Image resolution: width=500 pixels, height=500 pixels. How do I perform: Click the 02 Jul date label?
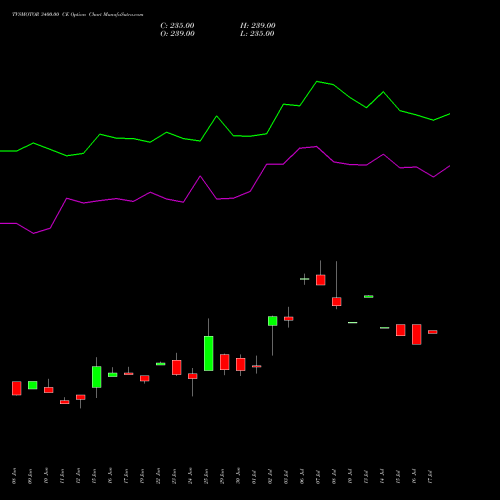point(270,476)
